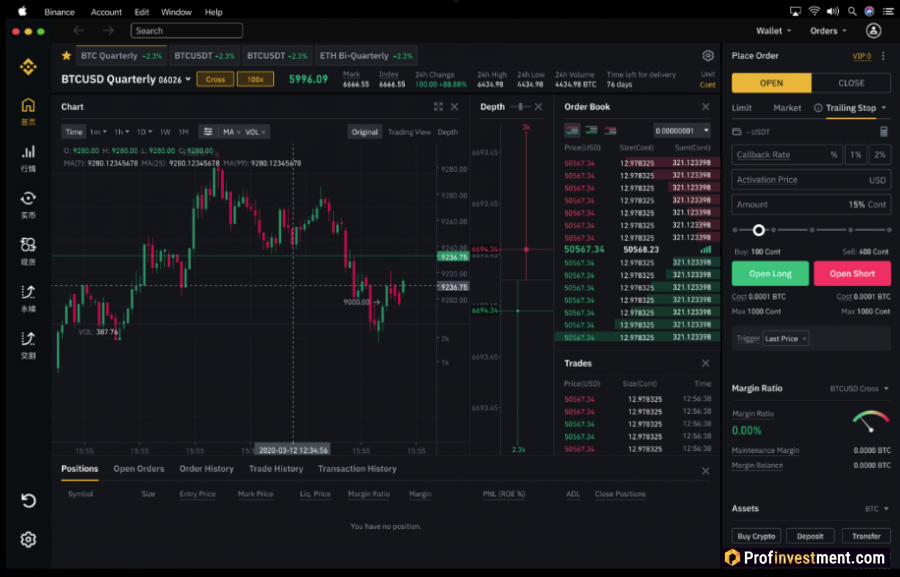Click the Trailing Stop info icon
This screenshot has height=577, width=900.
pos(818,108)
